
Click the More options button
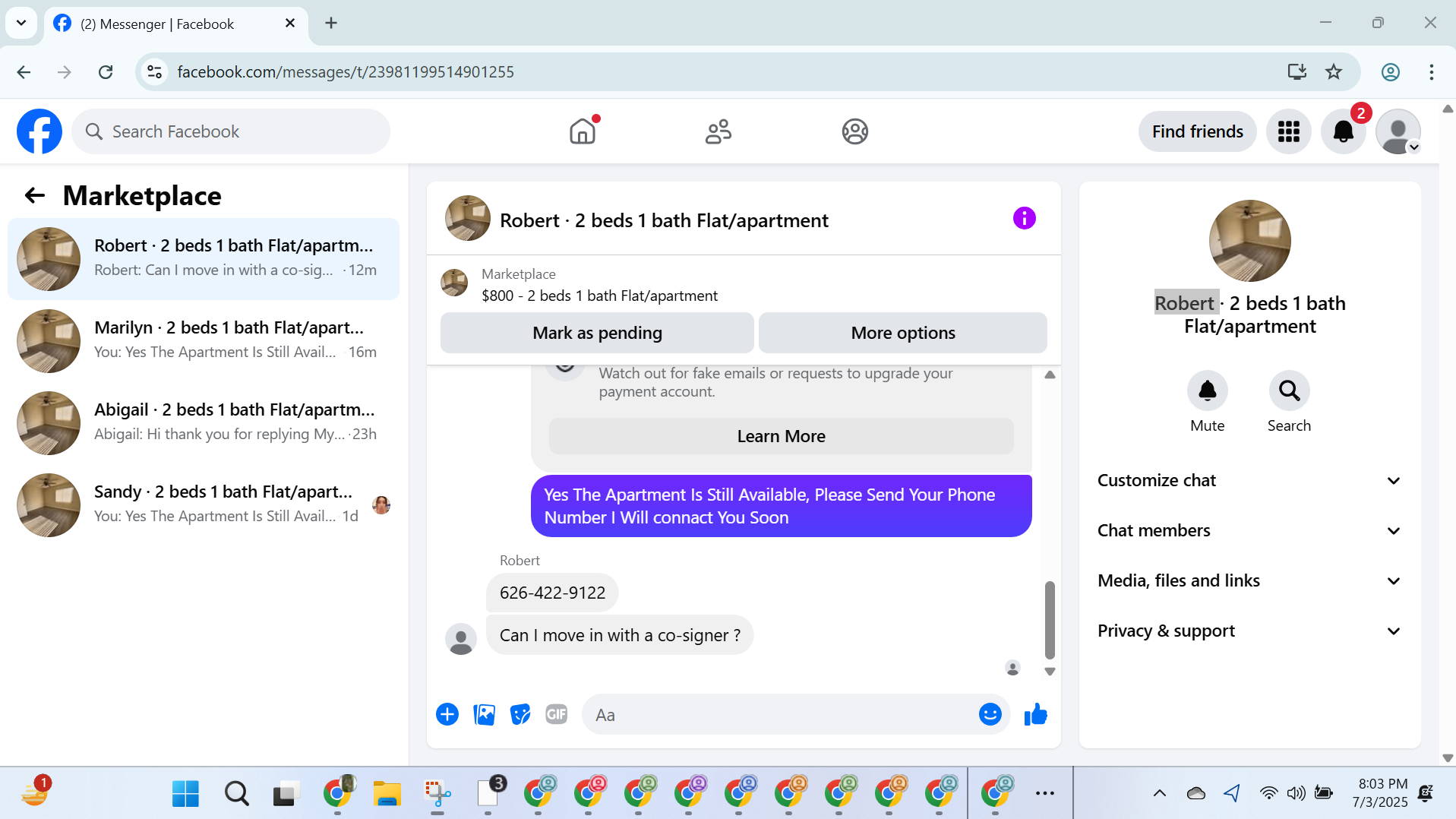pyautogui.click(x=902, y=333)
